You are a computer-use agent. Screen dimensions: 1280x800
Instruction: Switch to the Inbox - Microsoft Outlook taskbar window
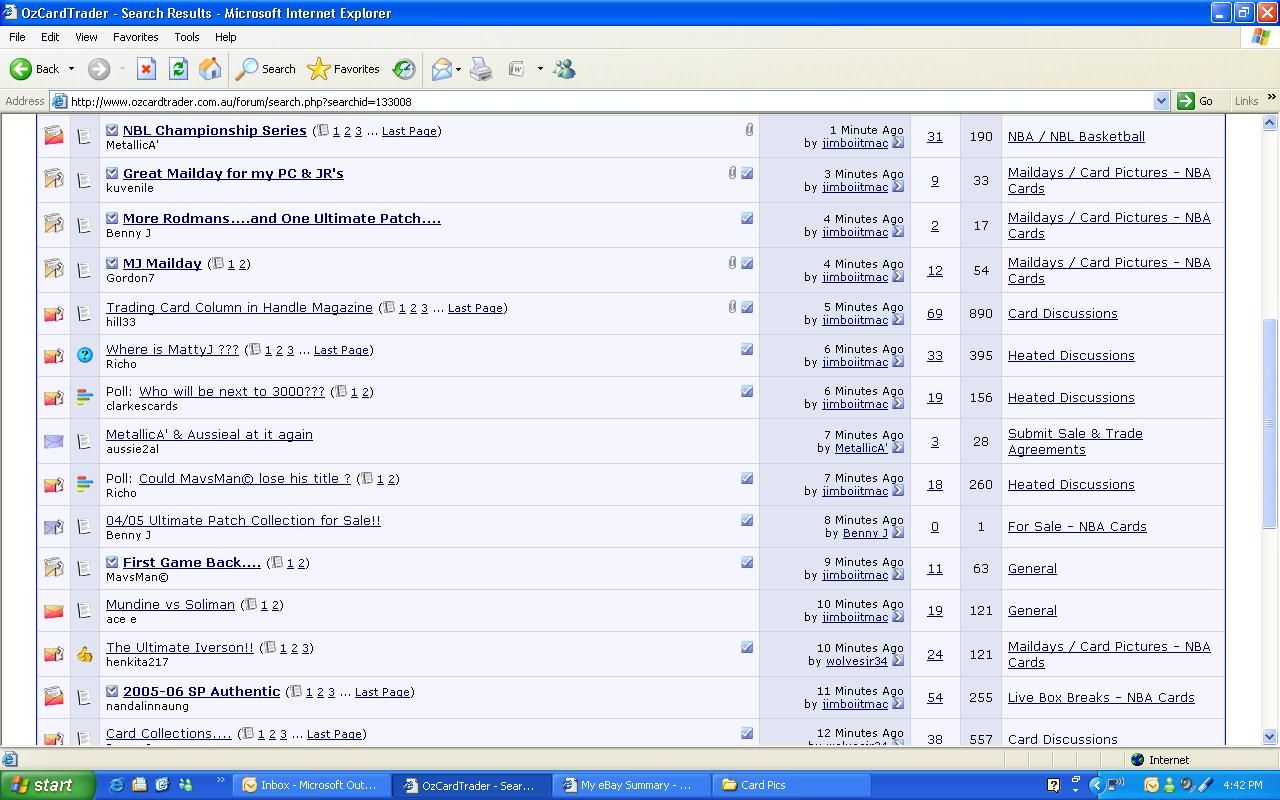point(311,785)
